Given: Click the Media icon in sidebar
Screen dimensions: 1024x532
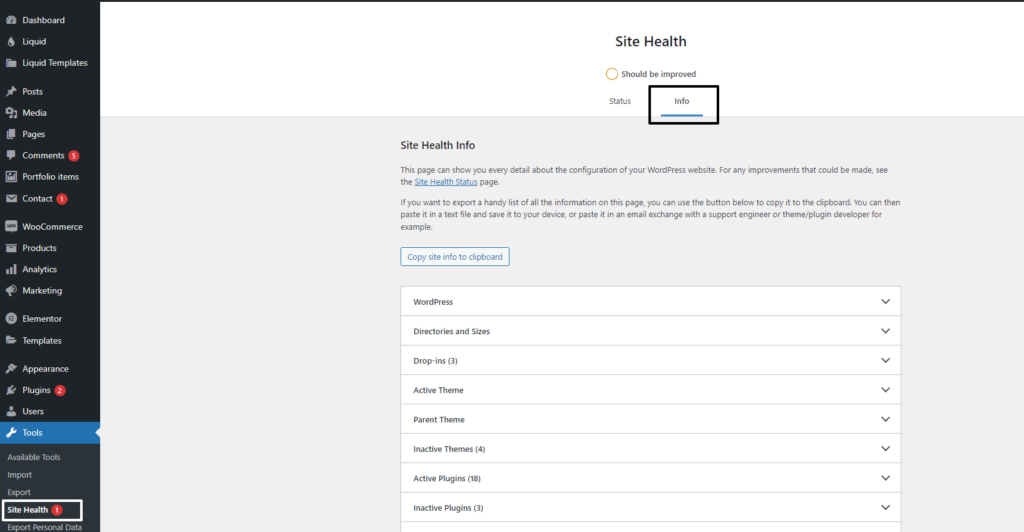Looking at the screenshot, I should 11,113.
